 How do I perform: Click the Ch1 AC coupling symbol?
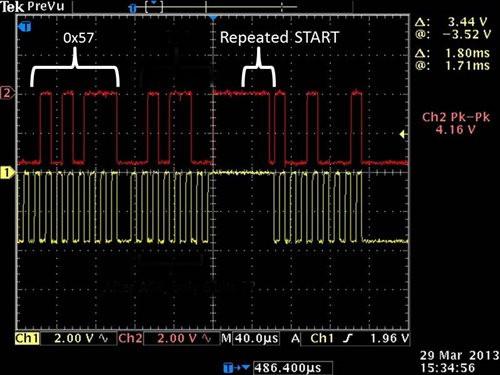coord(104,339)
